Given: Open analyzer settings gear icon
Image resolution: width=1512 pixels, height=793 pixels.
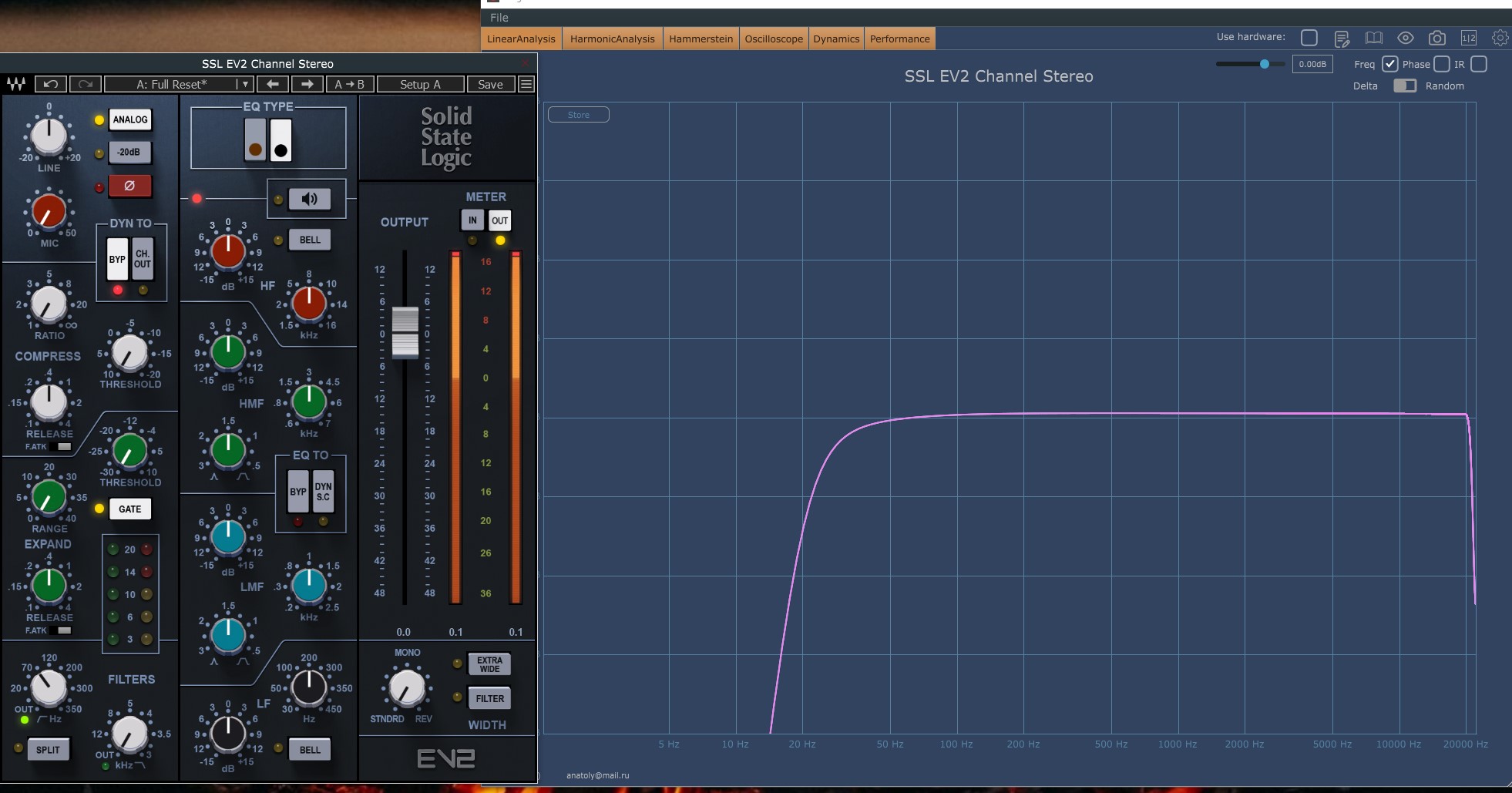Looking at the screenshot, I should (1500, 38).
